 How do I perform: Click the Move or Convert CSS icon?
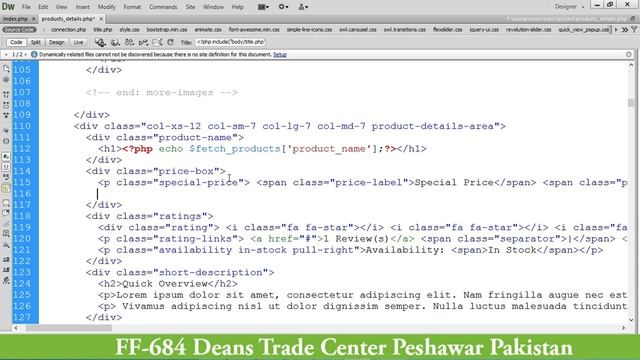tap(6, 244)
